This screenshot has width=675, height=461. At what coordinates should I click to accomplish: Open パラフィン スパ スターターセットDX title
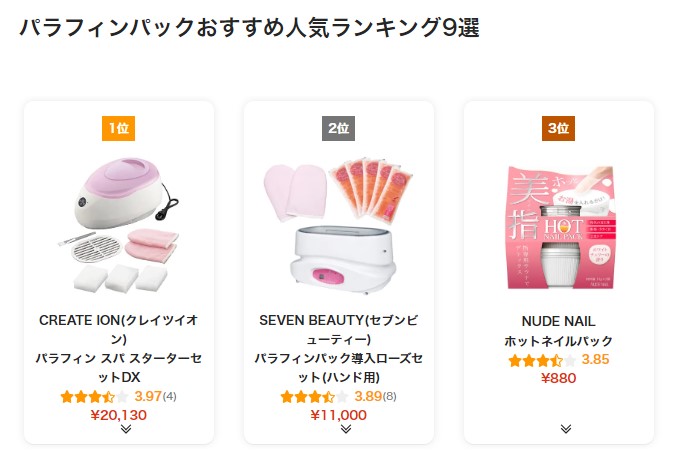pyautogui.click(x=118, y=368)
